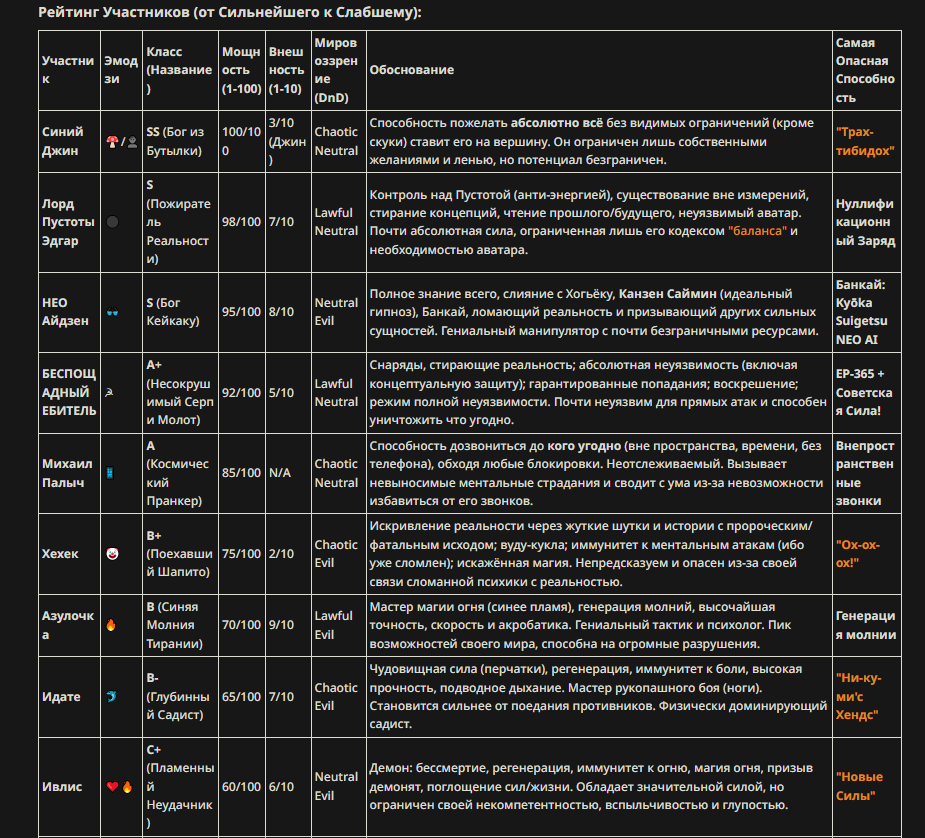Click the dolphin emoji in Идате row

coord(111,696)
